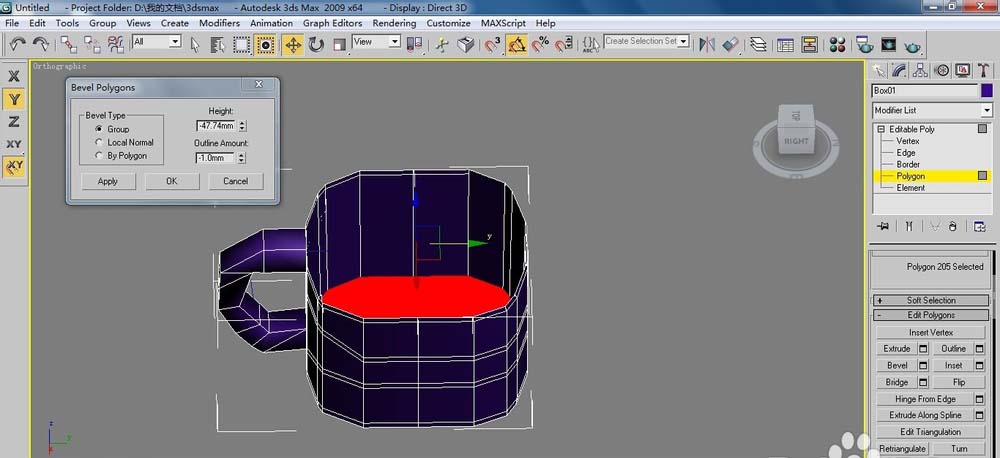1000x458 pixels.
Task: Open the Material Editor spheres icon
Action: pos(837,45)
